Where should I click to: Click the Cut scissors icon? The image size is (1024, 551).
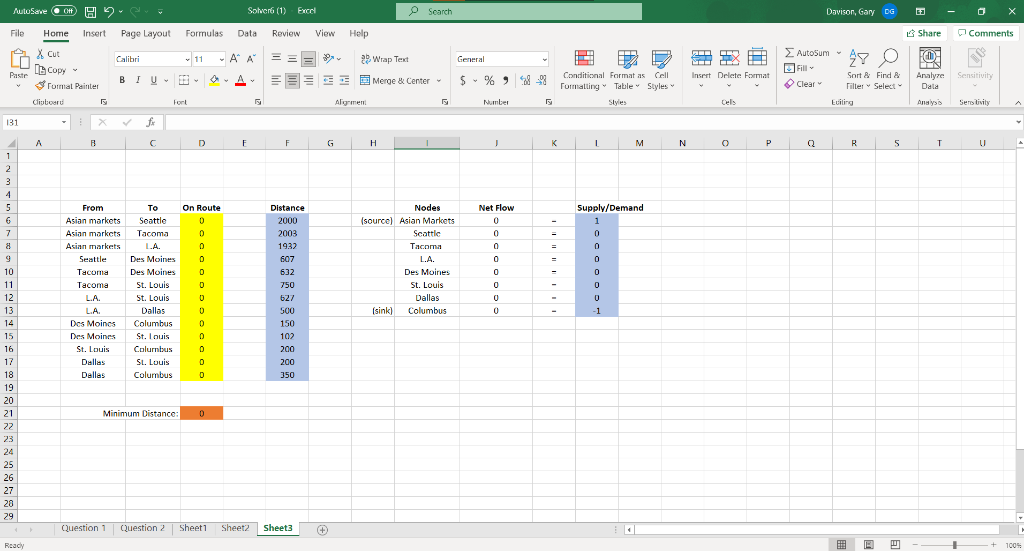click(x=40, y=54)
